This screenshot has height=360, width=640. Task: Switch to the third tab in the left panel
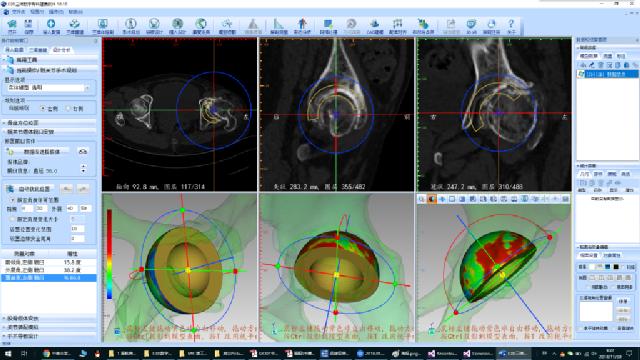(62, 50)
